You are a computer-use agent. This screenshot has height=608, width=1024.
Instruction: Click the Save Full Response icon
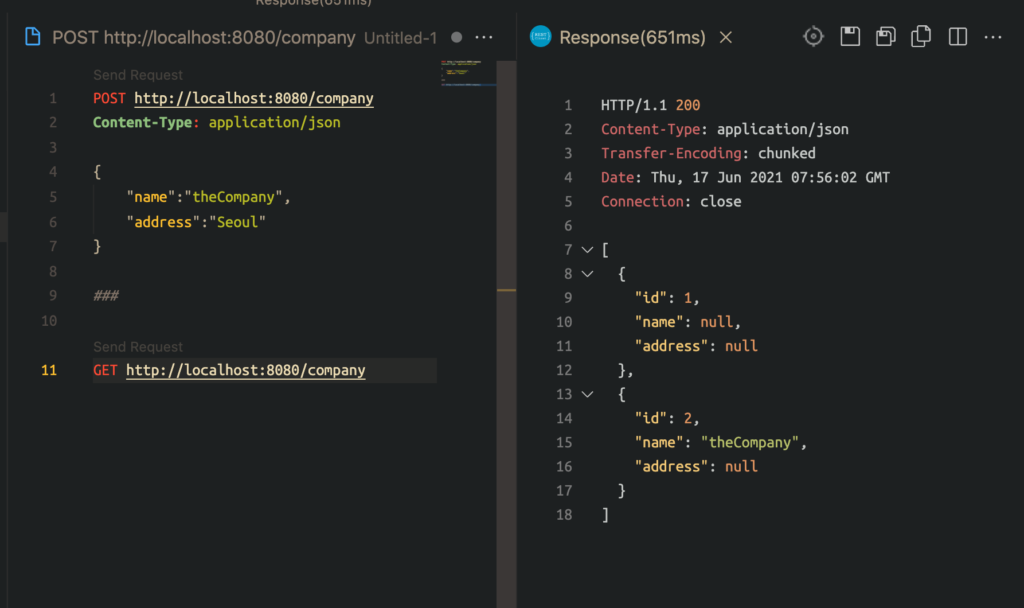click(x=850, y=37)
